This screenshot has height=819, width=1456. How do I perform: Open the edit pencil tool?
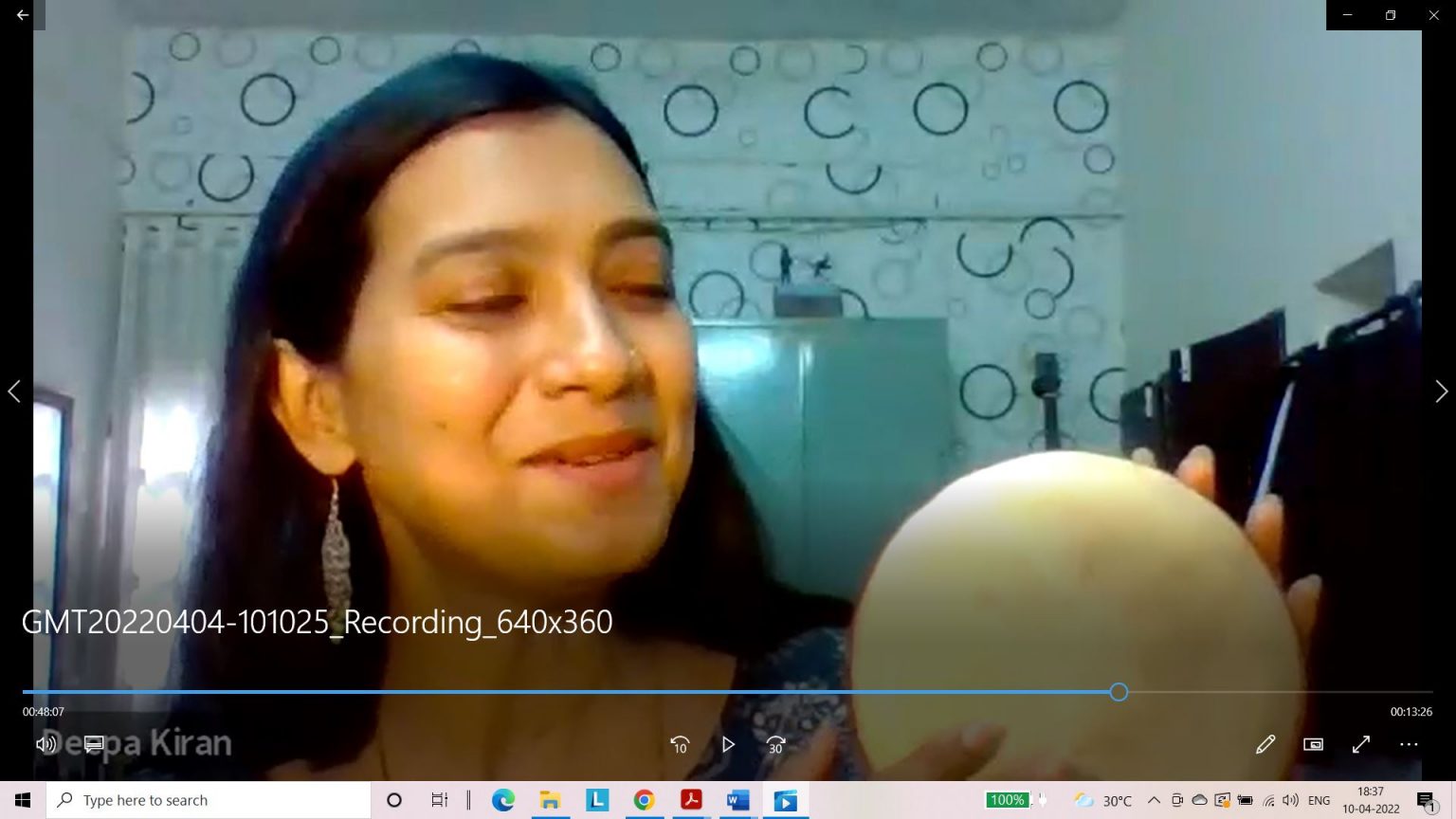1265,744
